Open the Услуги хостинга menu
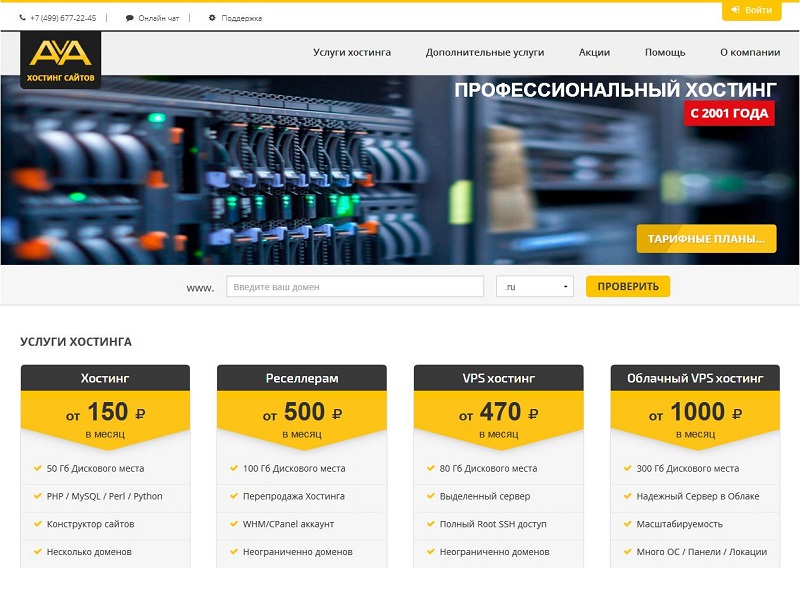The width and height of the screenshot is (800, 593). [352, 52]
